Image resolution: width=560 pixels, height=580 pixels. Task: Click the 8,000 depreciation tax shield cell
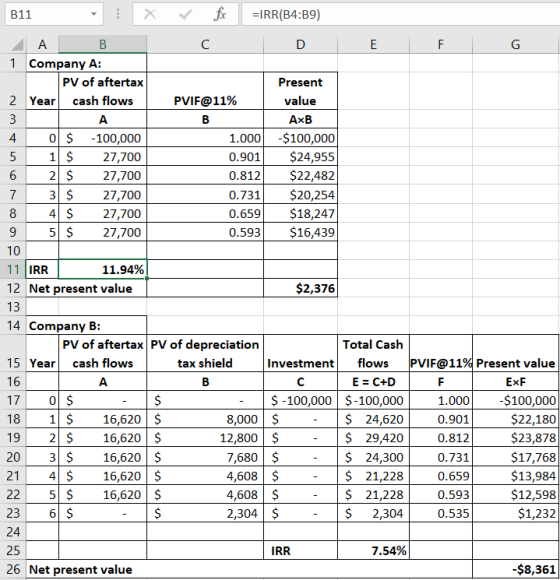[x=205, y=419]
